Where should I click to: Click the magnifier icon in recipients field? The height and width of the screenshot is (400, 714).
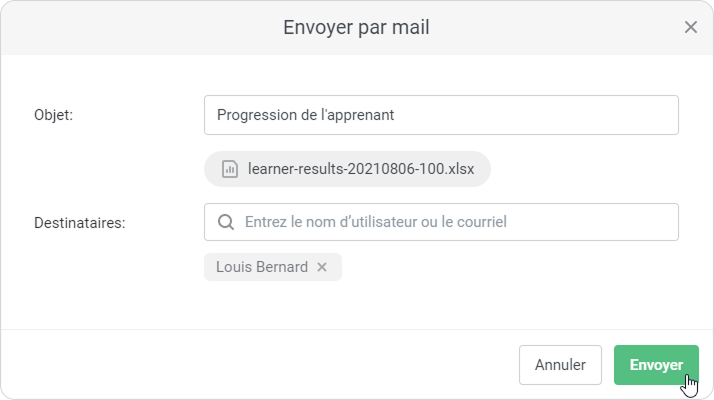pos(226,222)
